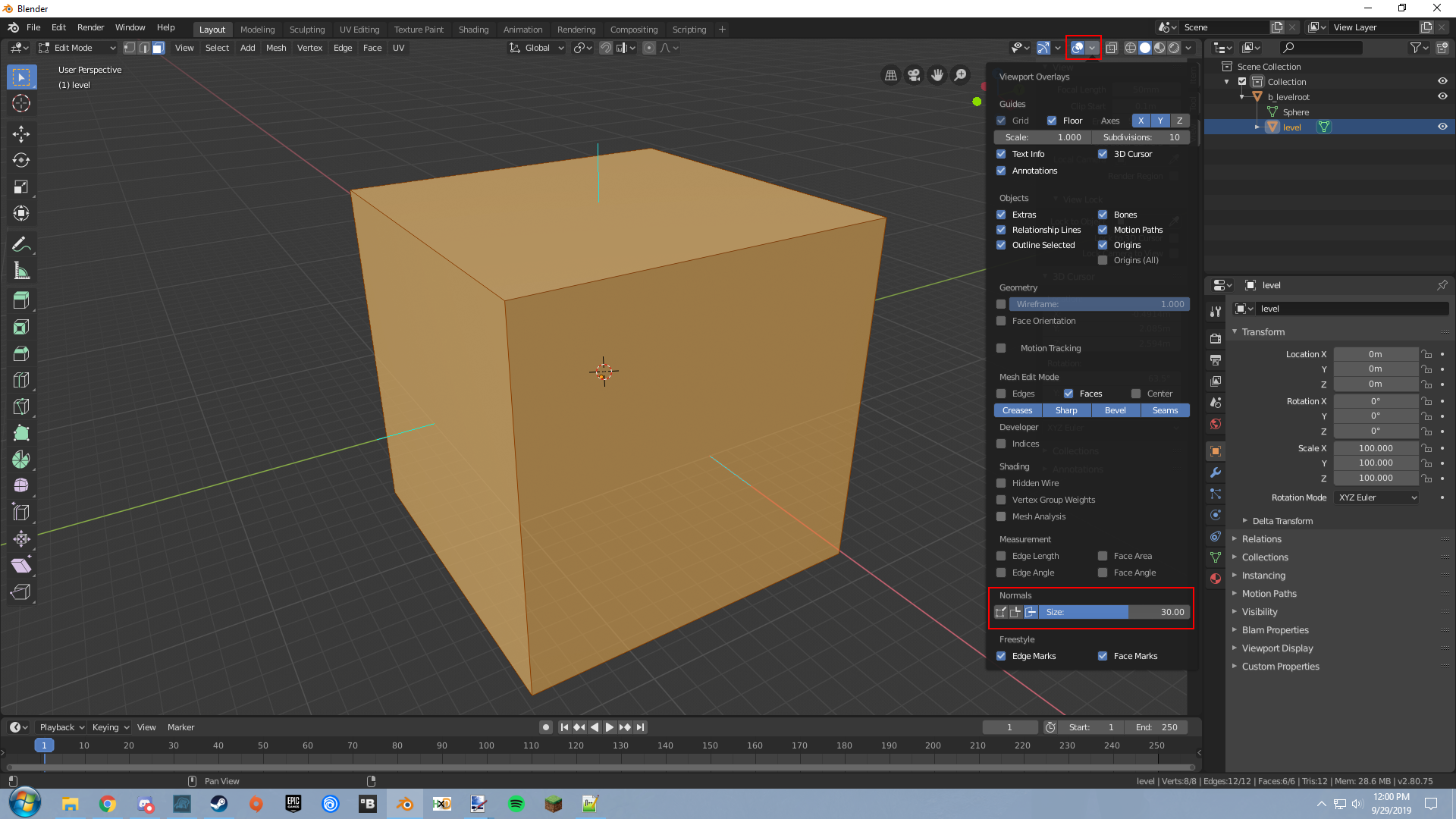
Task: Disable the Text Info overlay
Action: 1001,154
